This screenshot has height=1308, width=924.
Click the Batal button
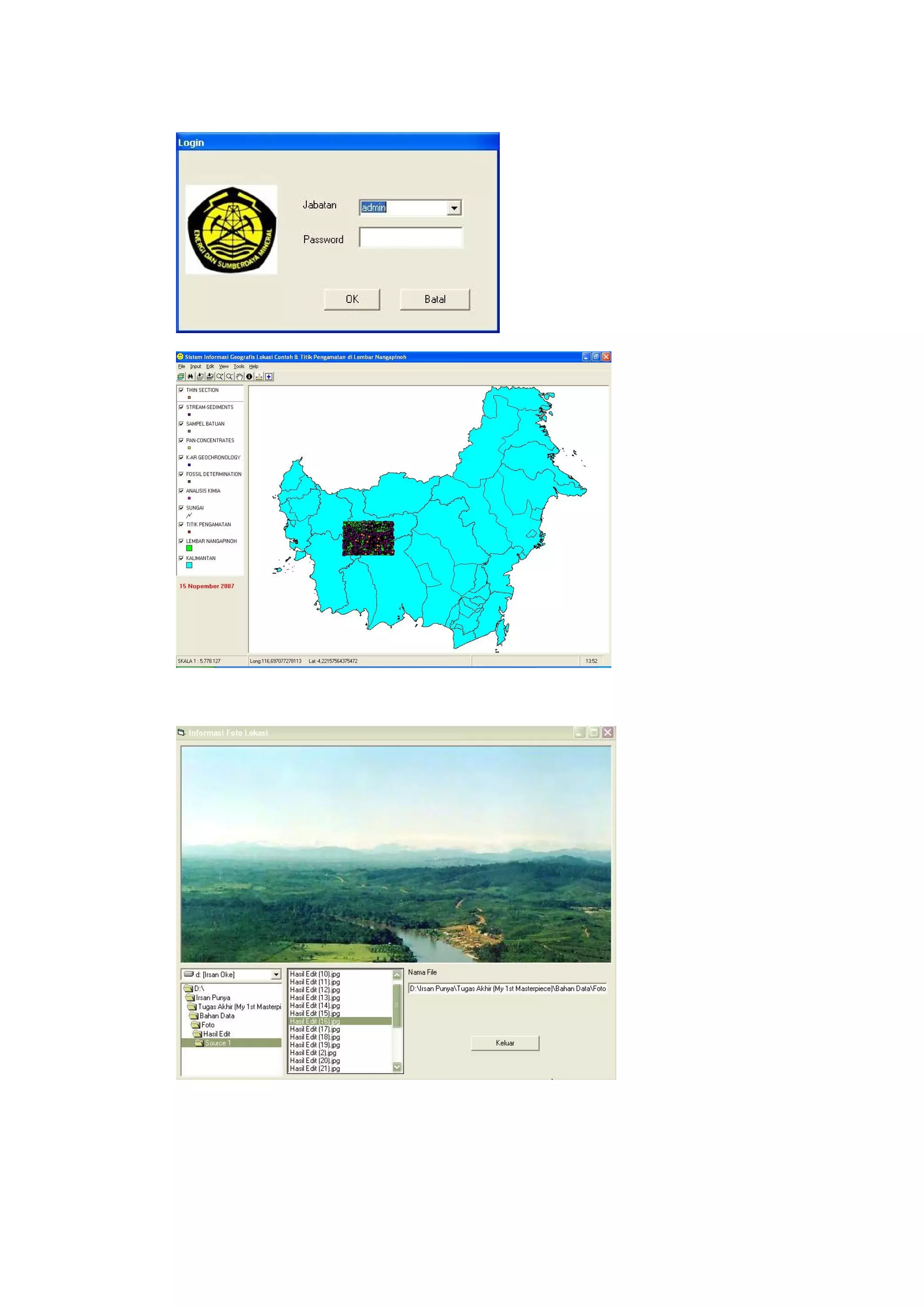434,299
